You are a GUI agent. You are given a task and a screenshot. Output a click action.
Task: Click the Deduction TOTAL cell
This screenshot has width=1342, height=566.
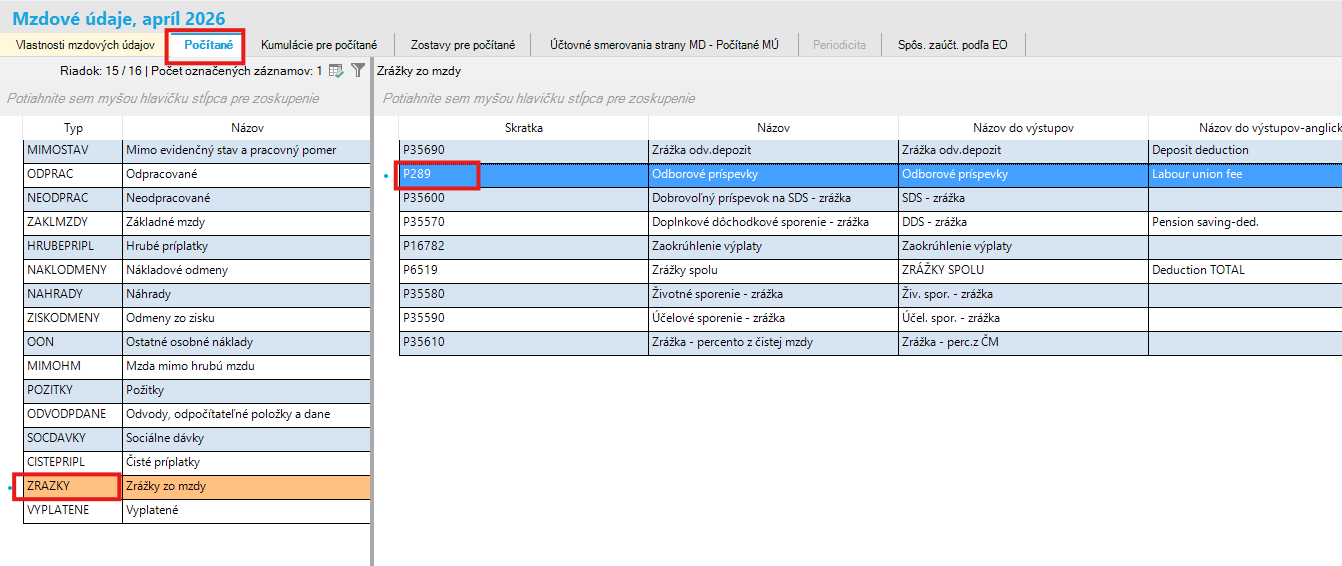tap(1246, 271)
